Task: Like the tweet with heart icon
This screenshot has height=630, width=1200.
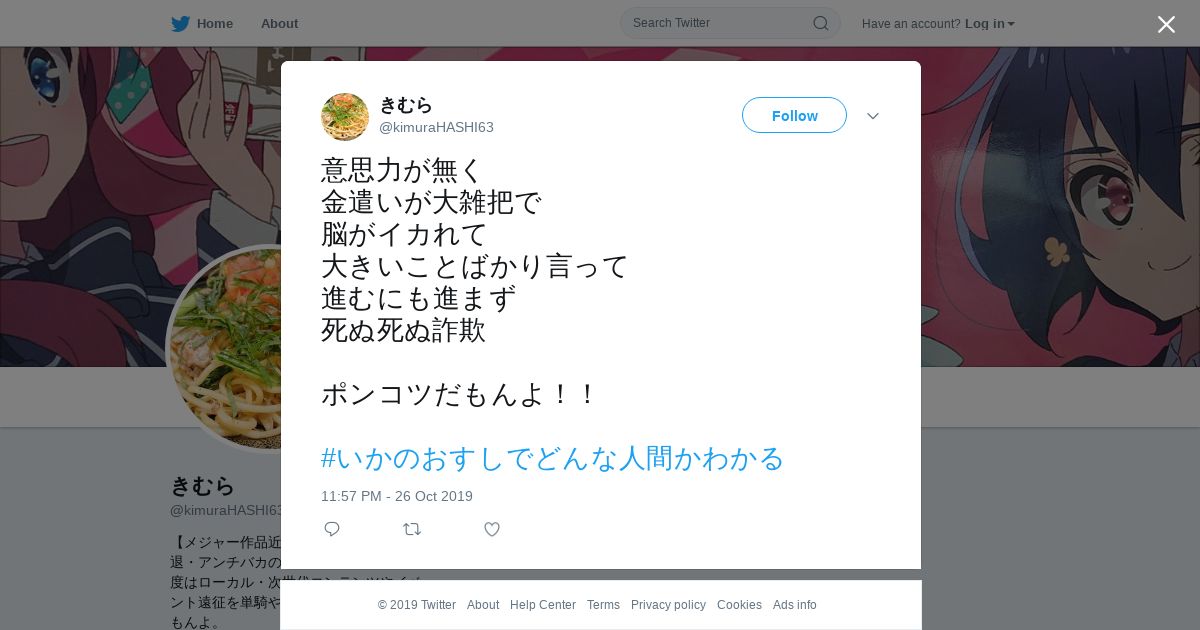Action: click(x=492, y=529)
